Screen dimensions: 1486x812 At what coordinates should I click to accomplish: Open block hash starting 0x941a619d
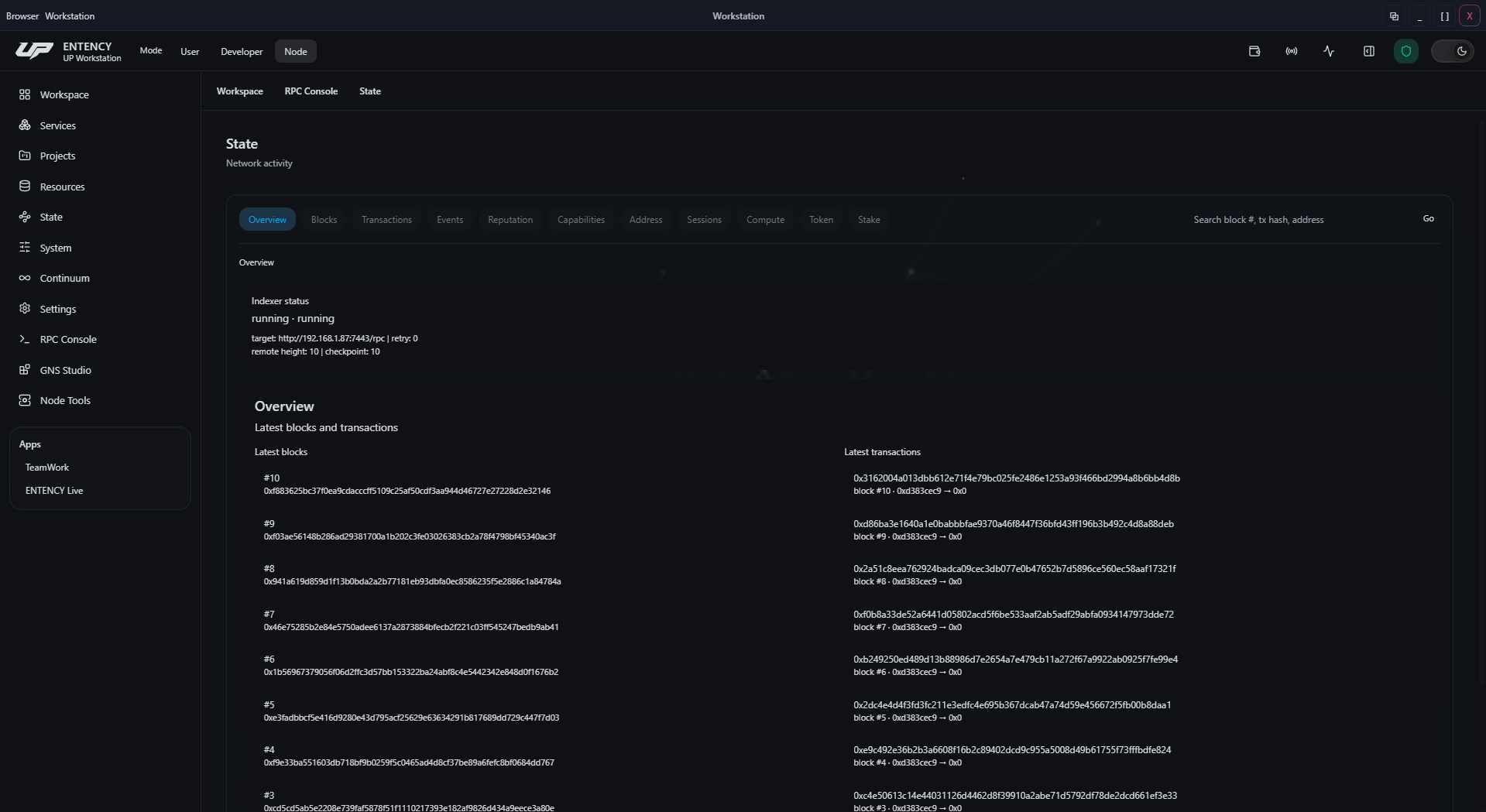pos(412,581)
